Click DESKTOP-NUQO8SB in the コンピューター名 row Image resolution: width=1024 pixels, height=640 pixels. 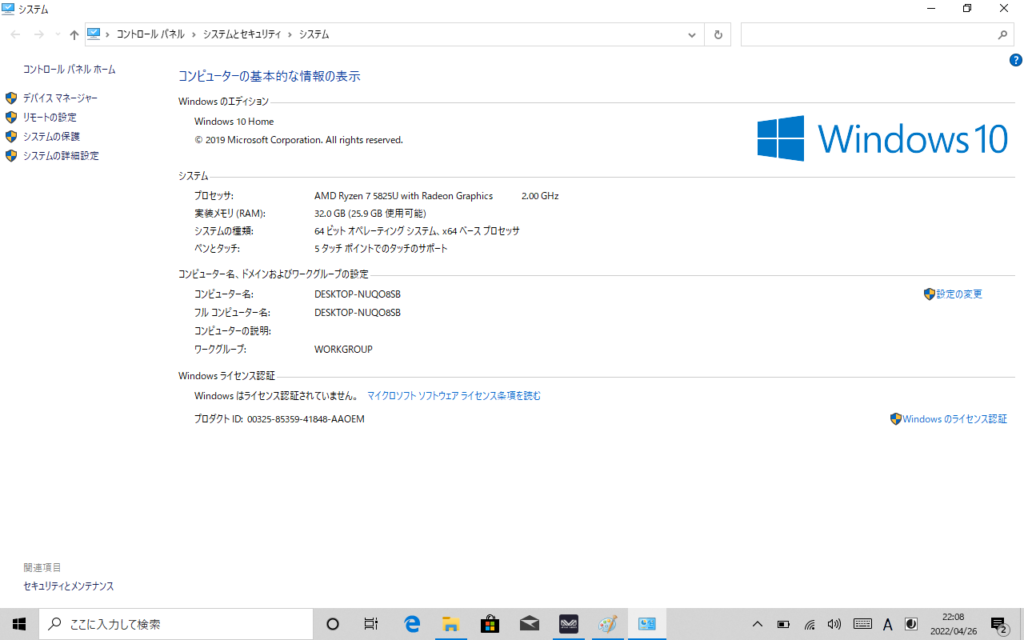357,295
